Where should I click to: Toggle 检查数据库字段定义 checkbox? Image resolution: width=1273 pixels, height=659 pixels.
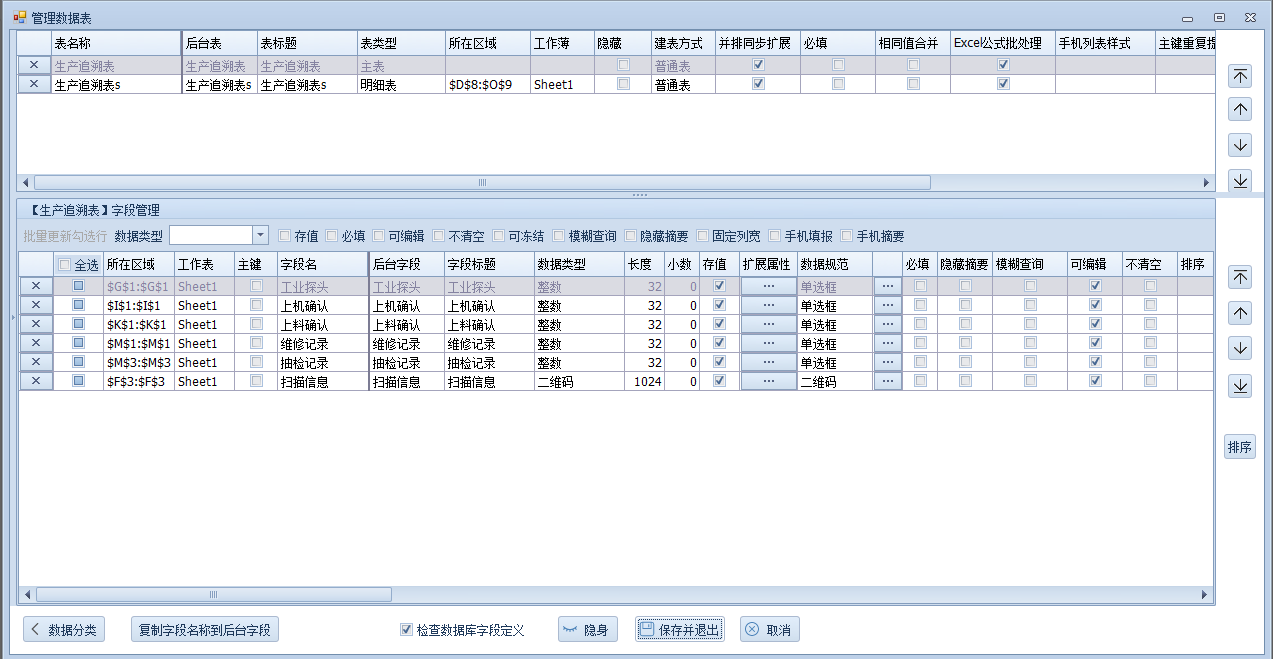406,630
